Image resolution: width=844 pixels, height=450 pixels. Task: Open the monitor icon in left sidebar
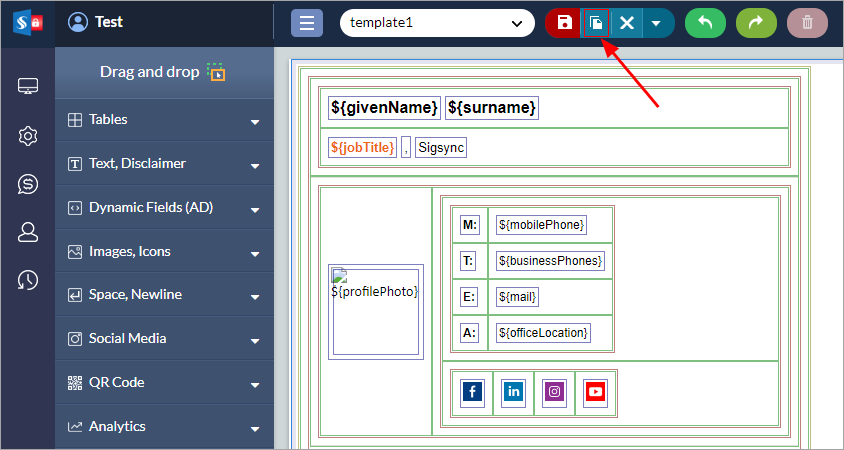(28, 87)
